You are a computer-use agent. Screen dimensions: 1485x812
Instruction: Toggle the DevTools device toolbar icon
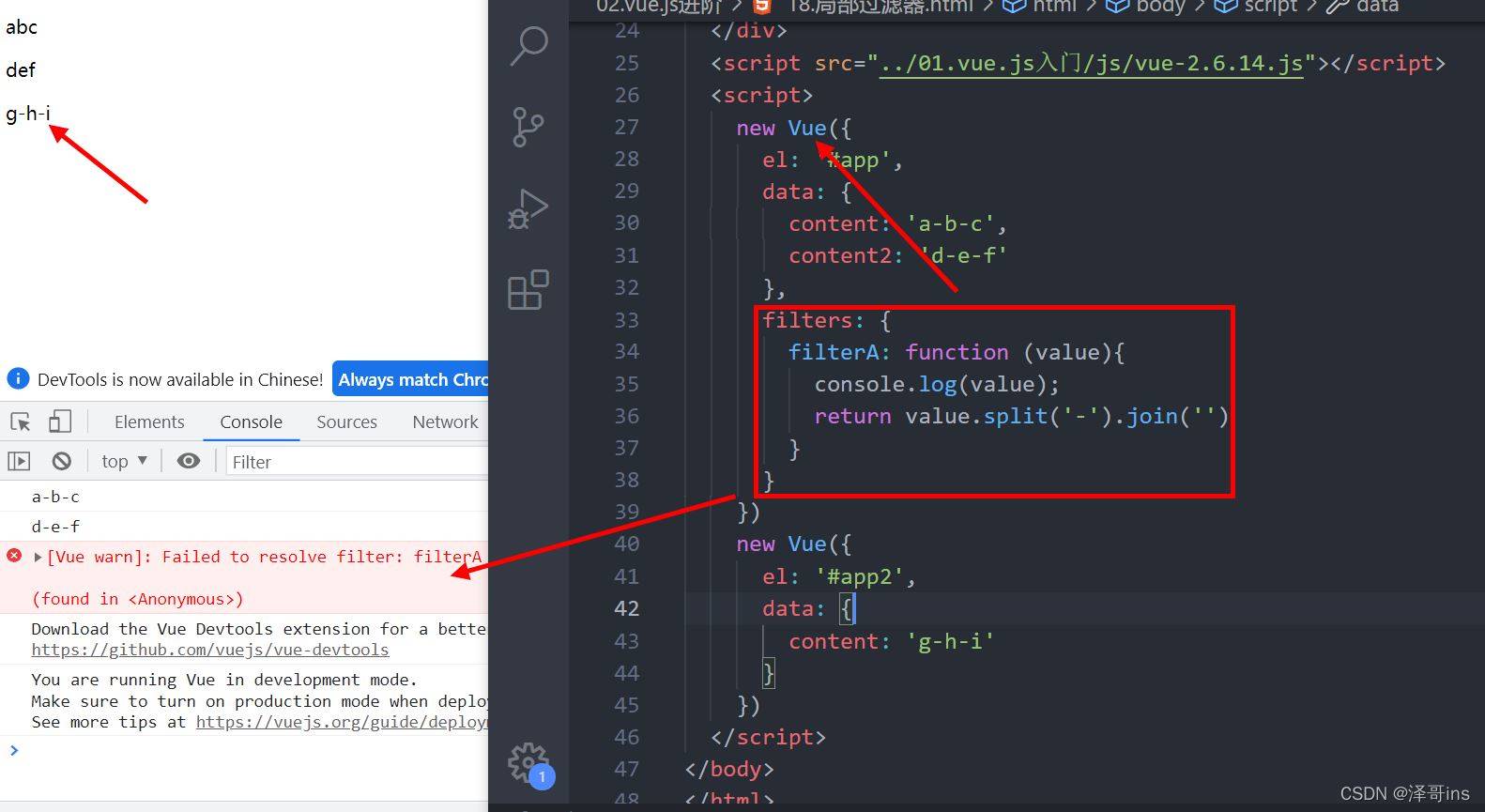pos(60,421)
